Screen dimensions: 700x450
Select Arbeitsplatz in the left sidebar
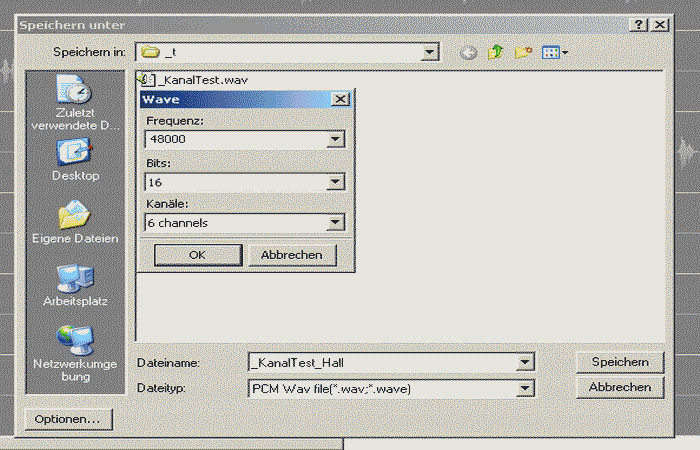pos(75,285)
